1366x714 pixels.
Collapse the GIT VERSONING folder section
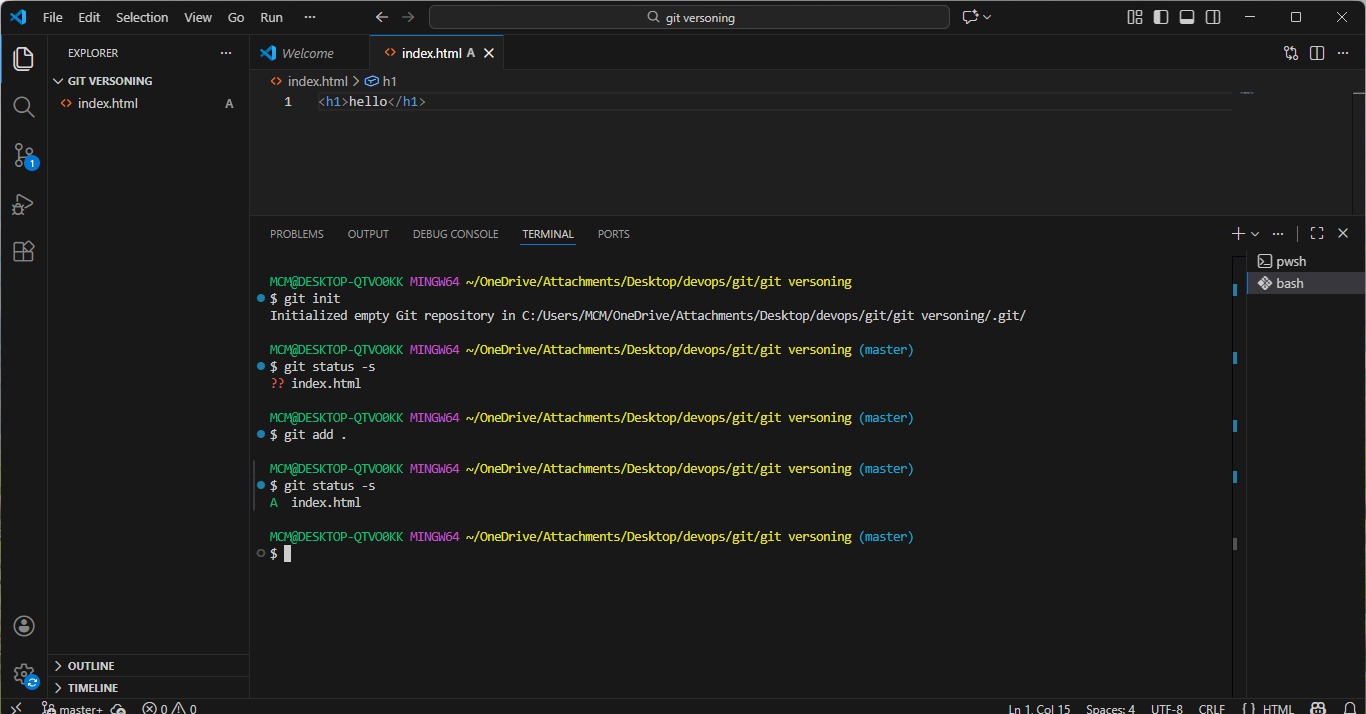point(148,81)
